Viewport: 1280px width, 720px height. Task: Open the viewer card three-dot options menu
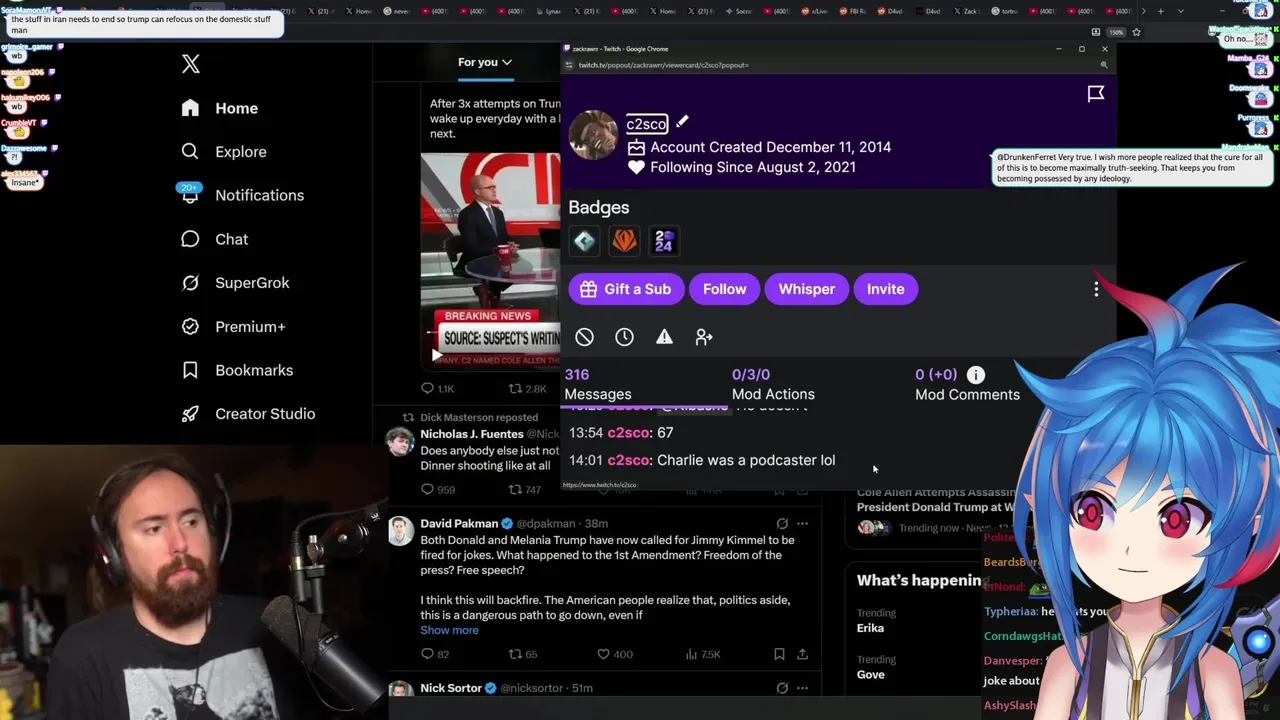click(1096, 289)
